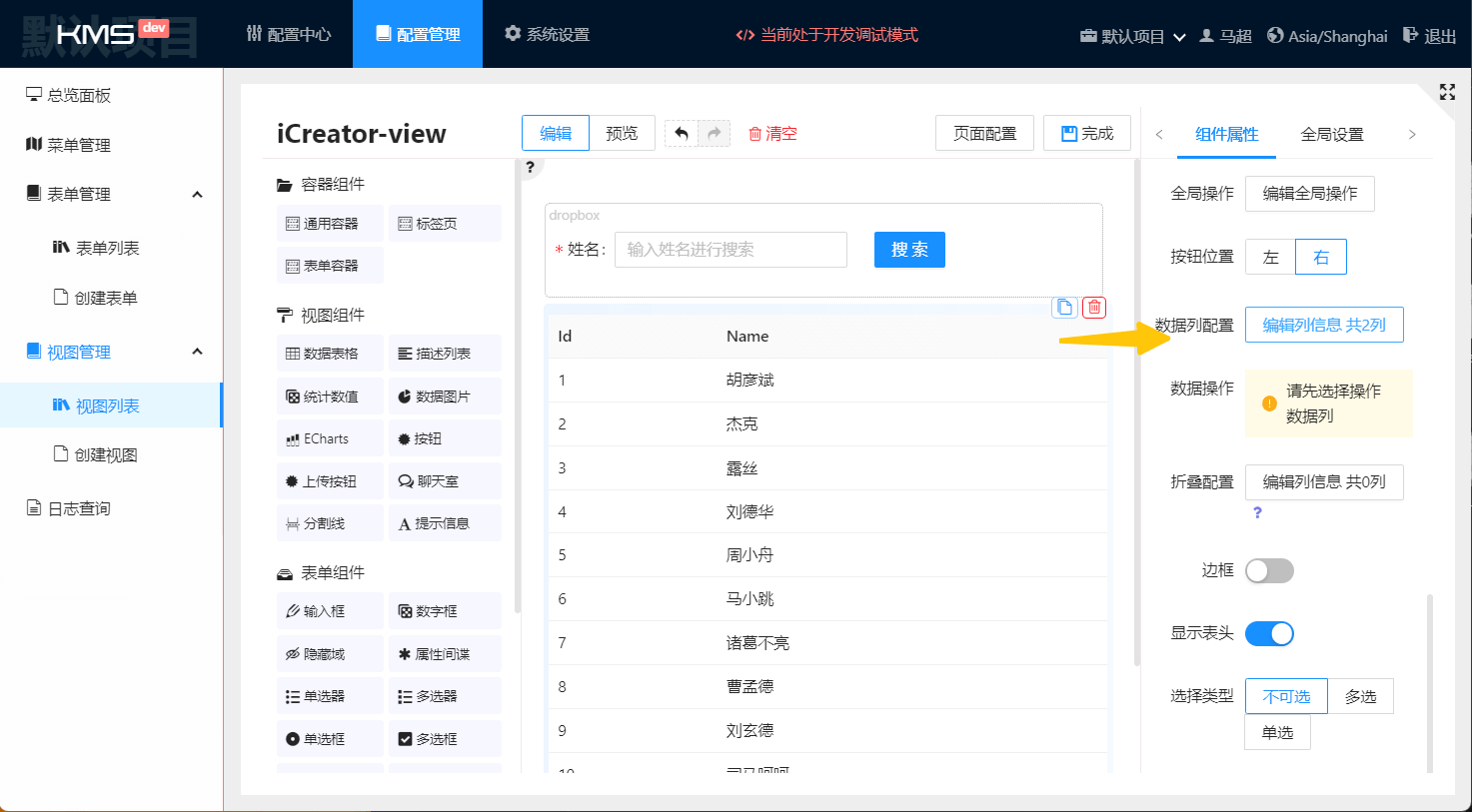Viewport: 1472px width, 812px height.
Task: Click the 姓名 search input field
Action: pos(730,250)
